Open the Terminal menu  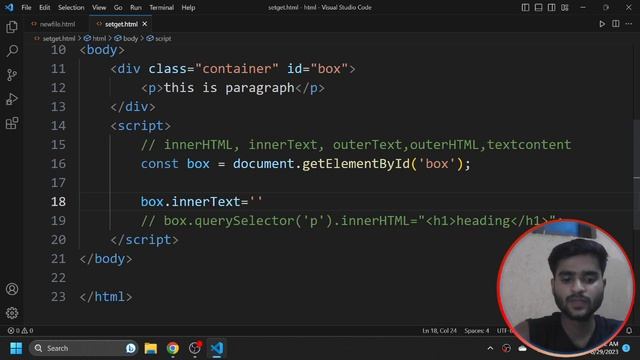pos(161,7)
